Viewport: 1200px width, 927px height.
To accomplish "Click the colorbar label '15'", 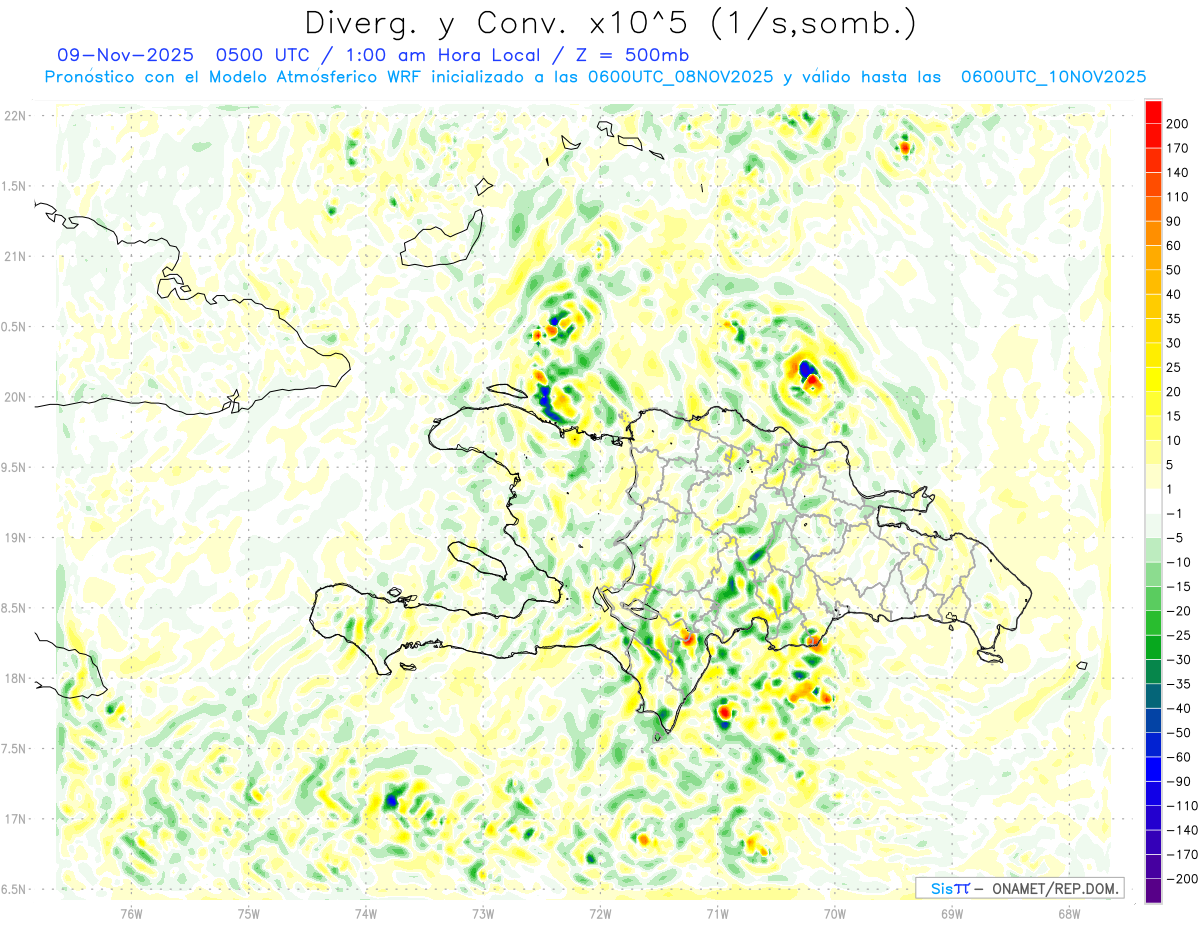I will [x=1173, y=416].
